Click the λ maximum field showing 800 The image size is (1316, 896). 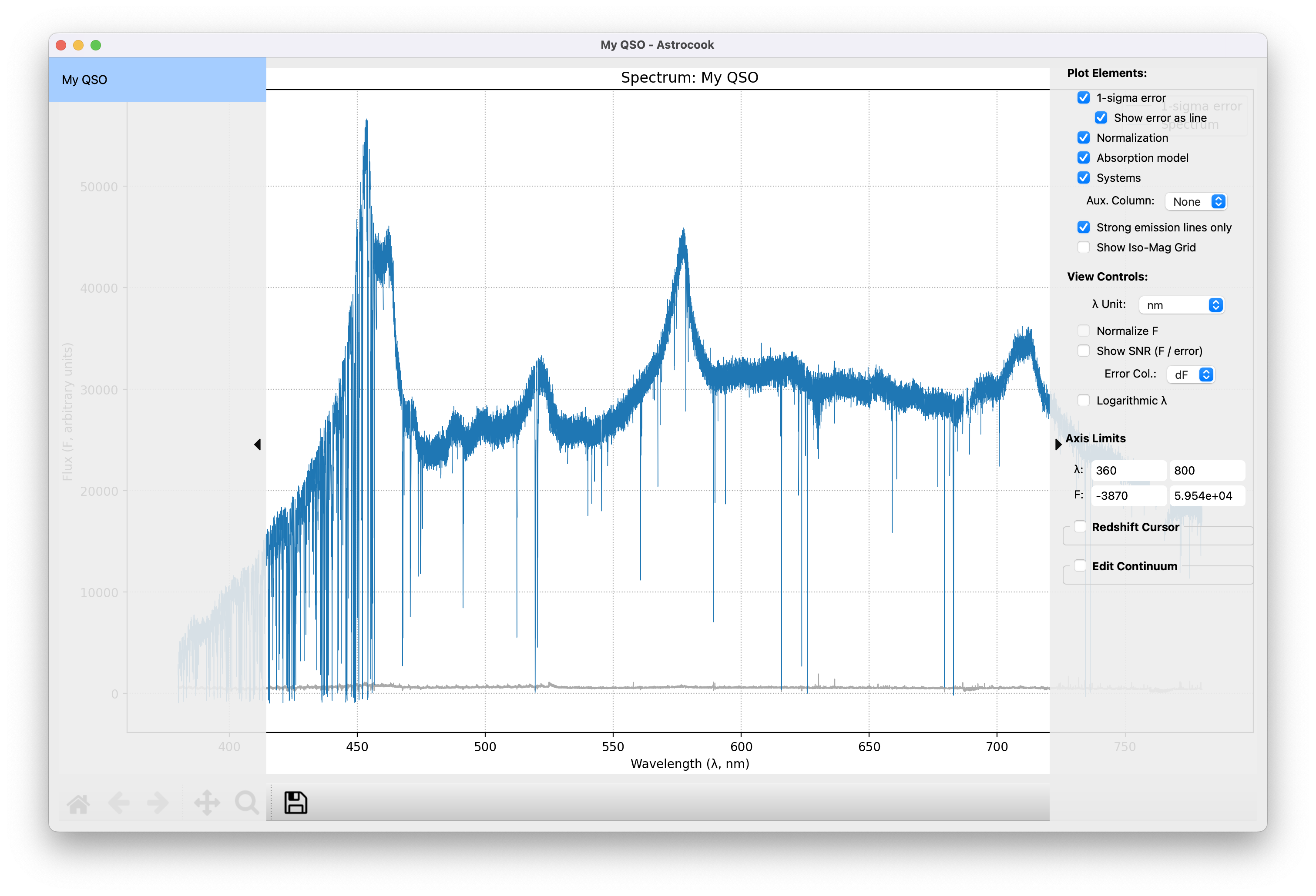coord(1207,470)
